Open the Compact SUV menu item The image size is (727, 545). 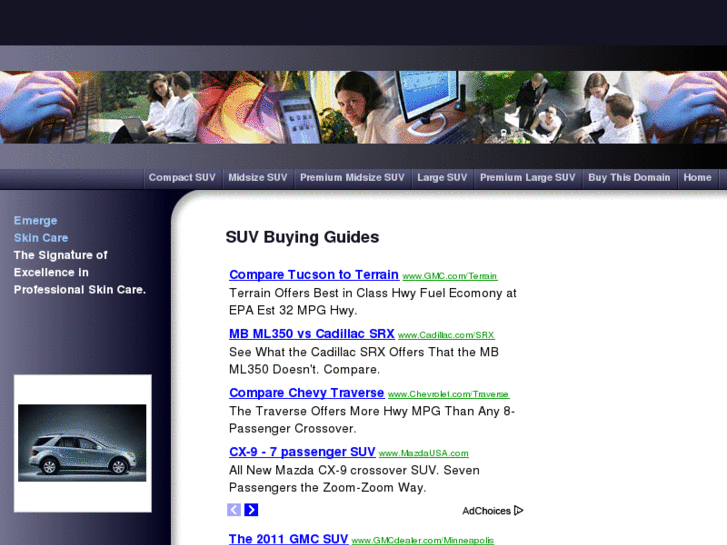[x=182, y=178]
